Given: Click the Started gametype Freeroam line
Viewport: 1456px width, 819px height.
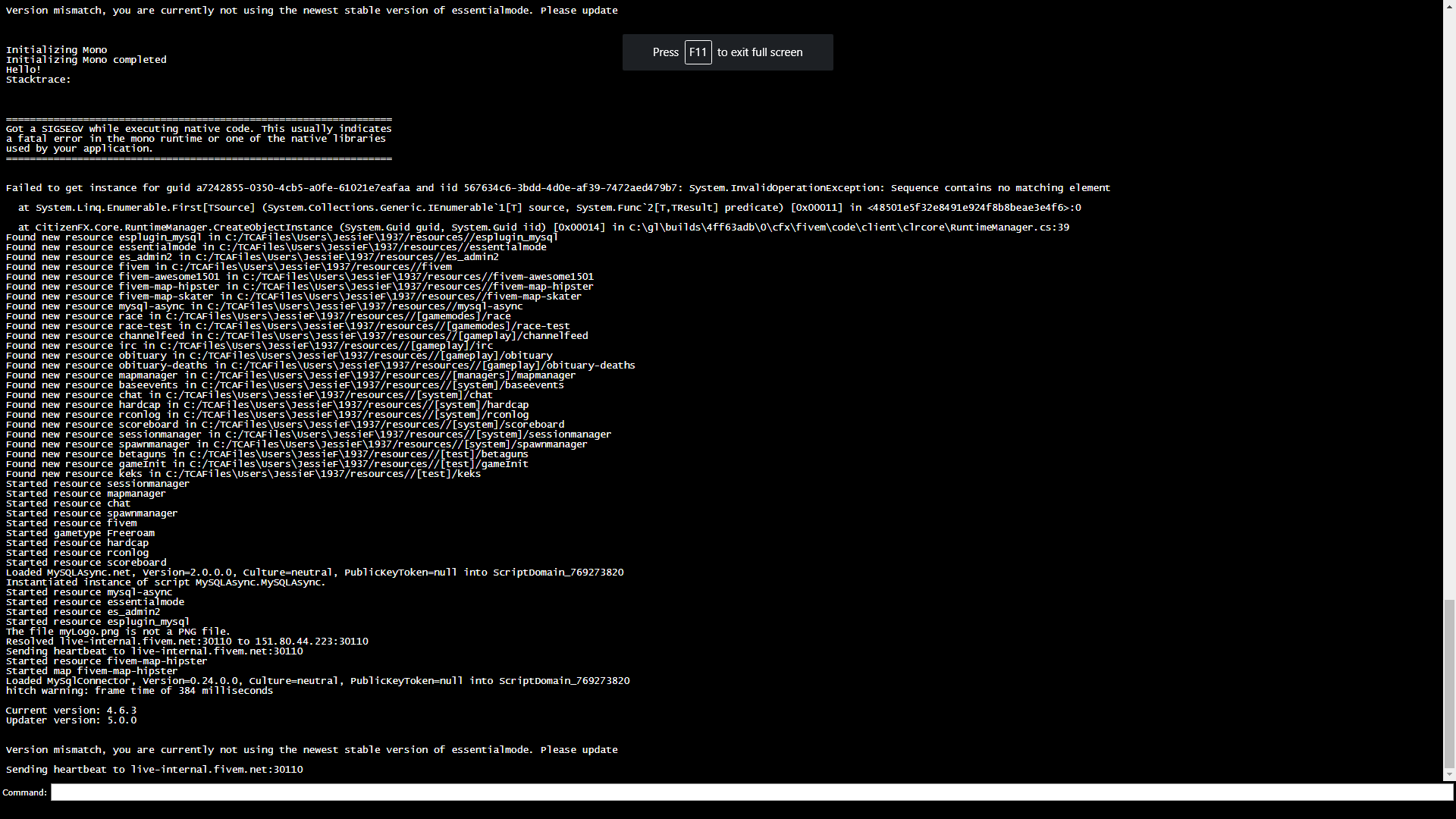Looking at the screenshot, I should click(80, 532).
